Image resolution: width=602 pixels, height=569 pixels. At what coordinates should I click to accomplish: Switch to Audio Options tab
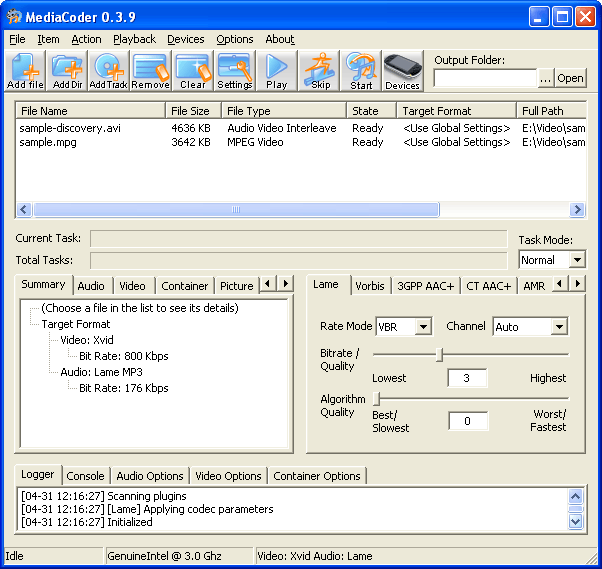tap(150, 476)
